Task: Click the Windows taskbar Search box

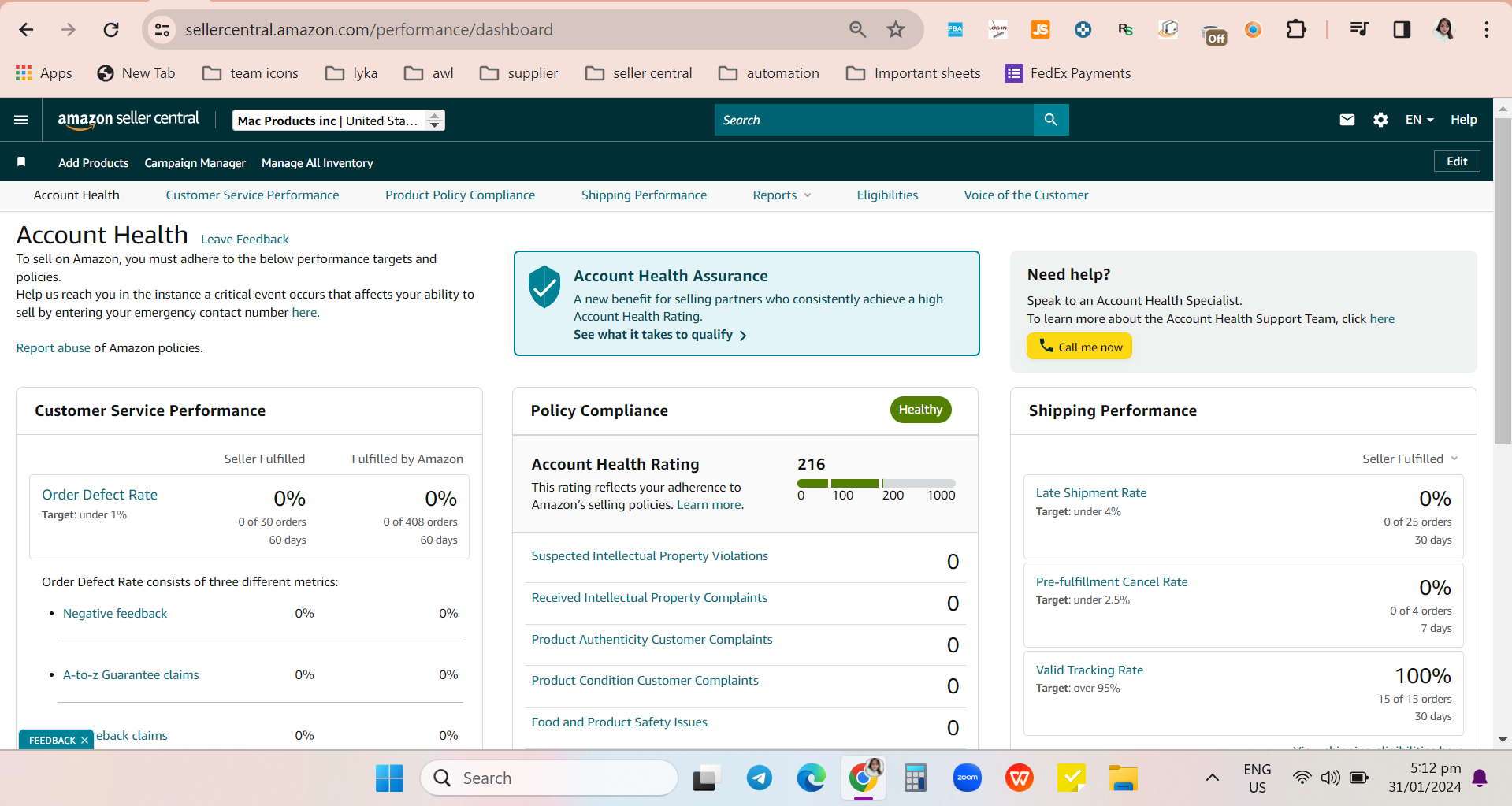Action: 549,778
